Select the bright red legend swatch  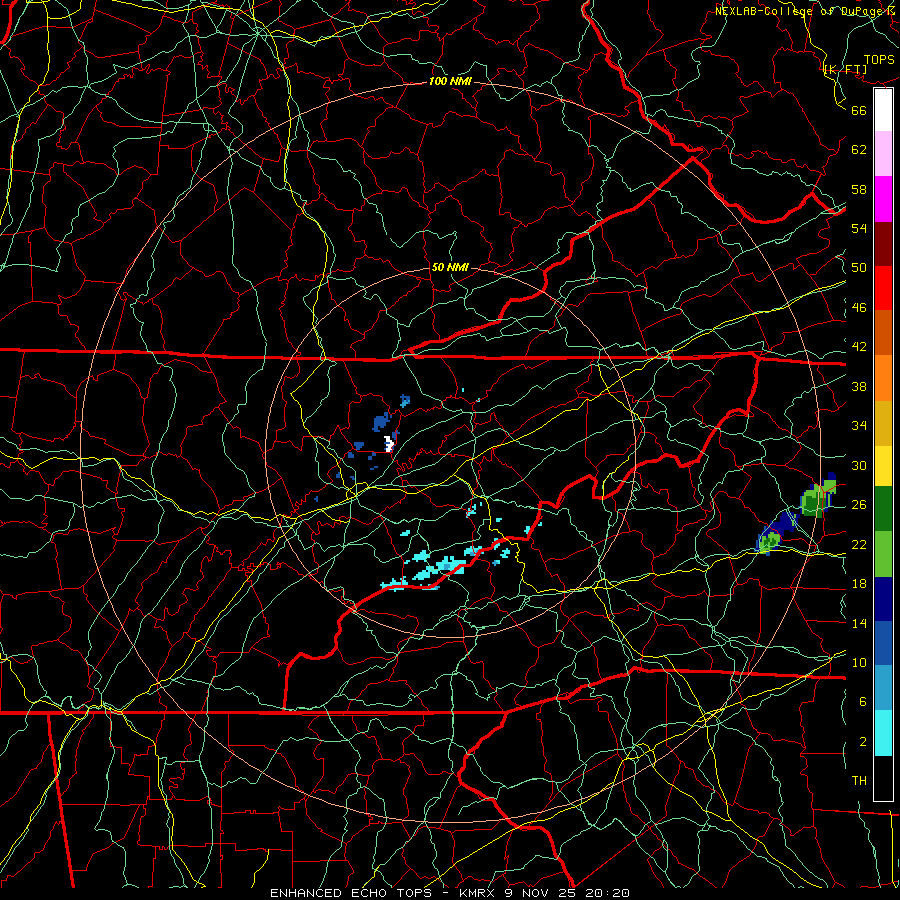tap(883, 288)
